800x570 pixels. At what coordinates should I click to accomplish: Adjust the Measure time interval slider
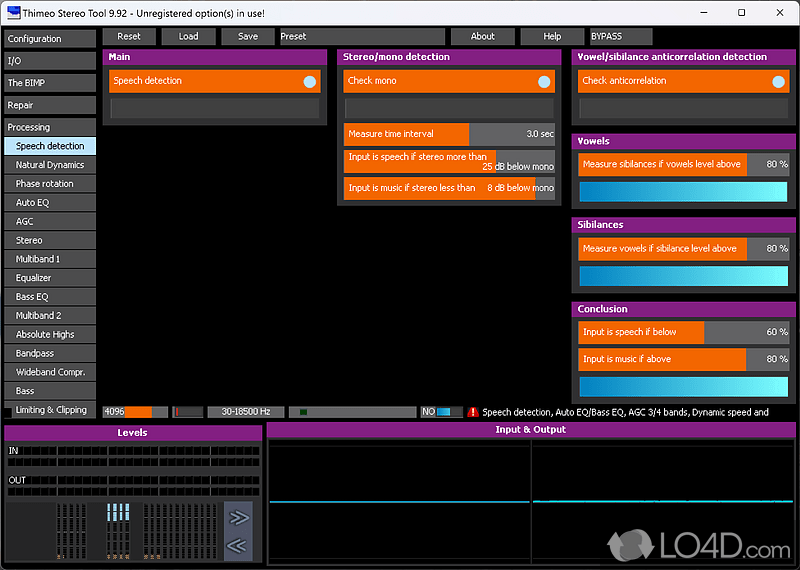pyautogui.click(x=449, y=134)
